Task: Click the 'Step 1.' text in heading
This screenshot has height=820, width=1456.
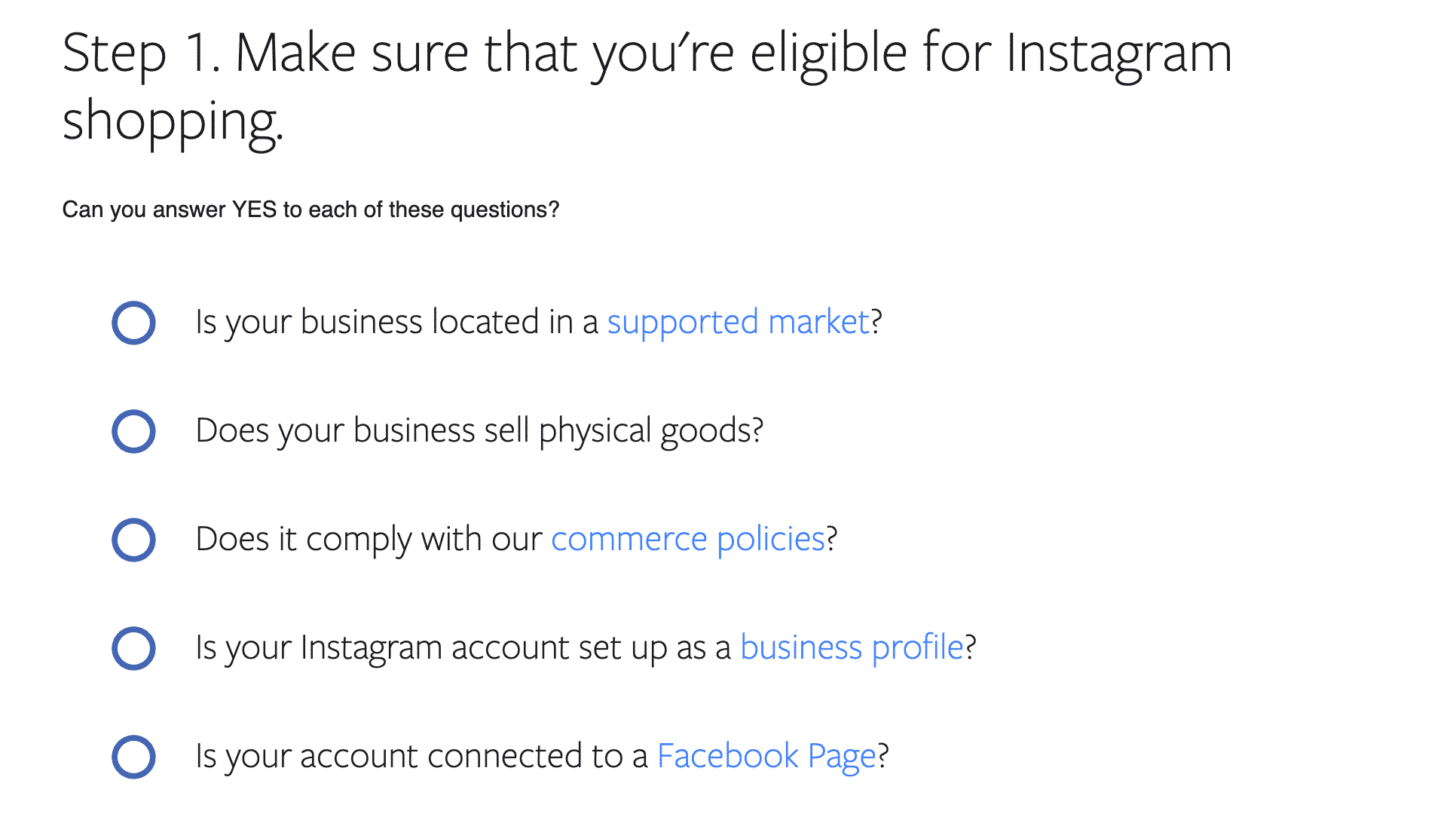Action: tap(141, 54)
